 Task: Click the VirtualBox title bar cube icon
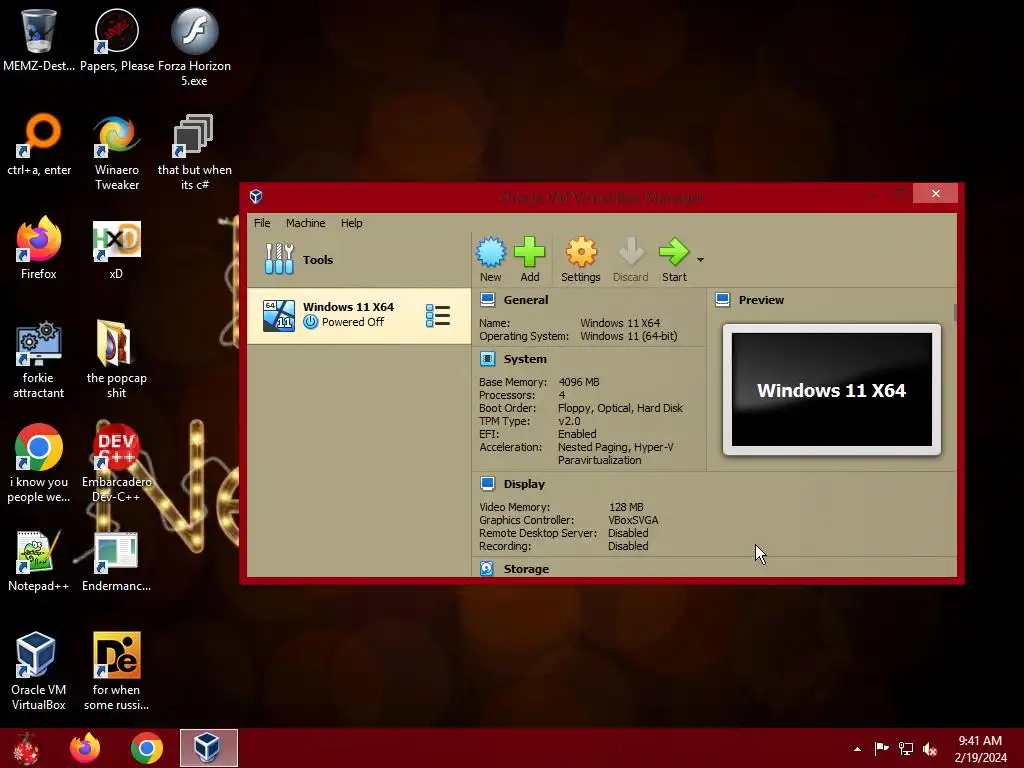(256, 196)
